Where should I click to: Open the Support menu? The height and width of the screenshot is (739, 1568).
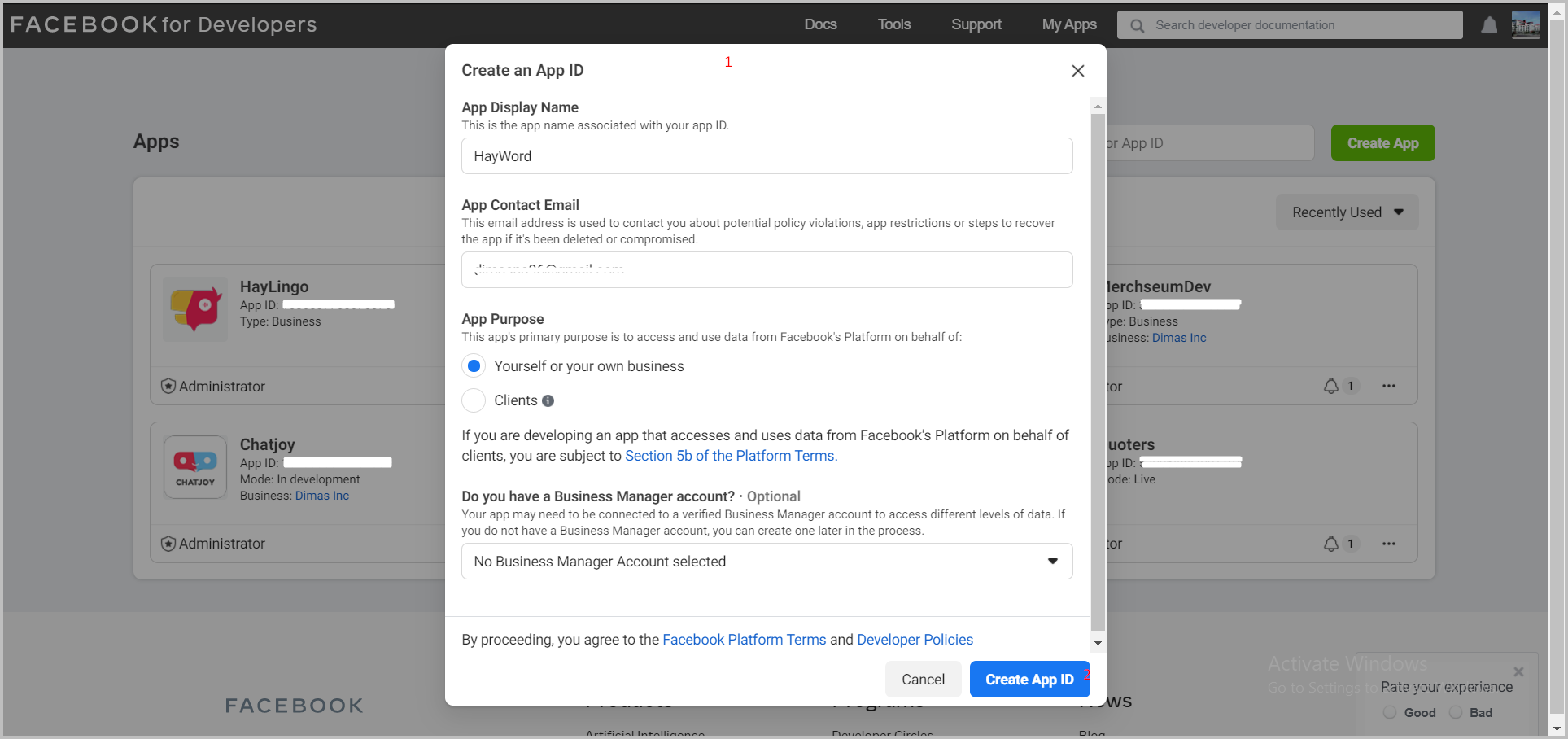[976, 24]
